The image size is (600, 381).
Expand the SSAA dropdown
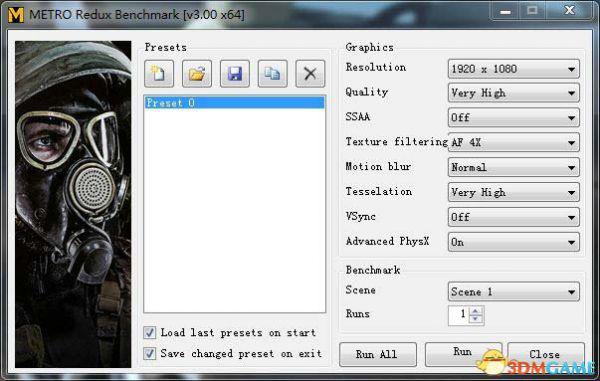(514, 117)
